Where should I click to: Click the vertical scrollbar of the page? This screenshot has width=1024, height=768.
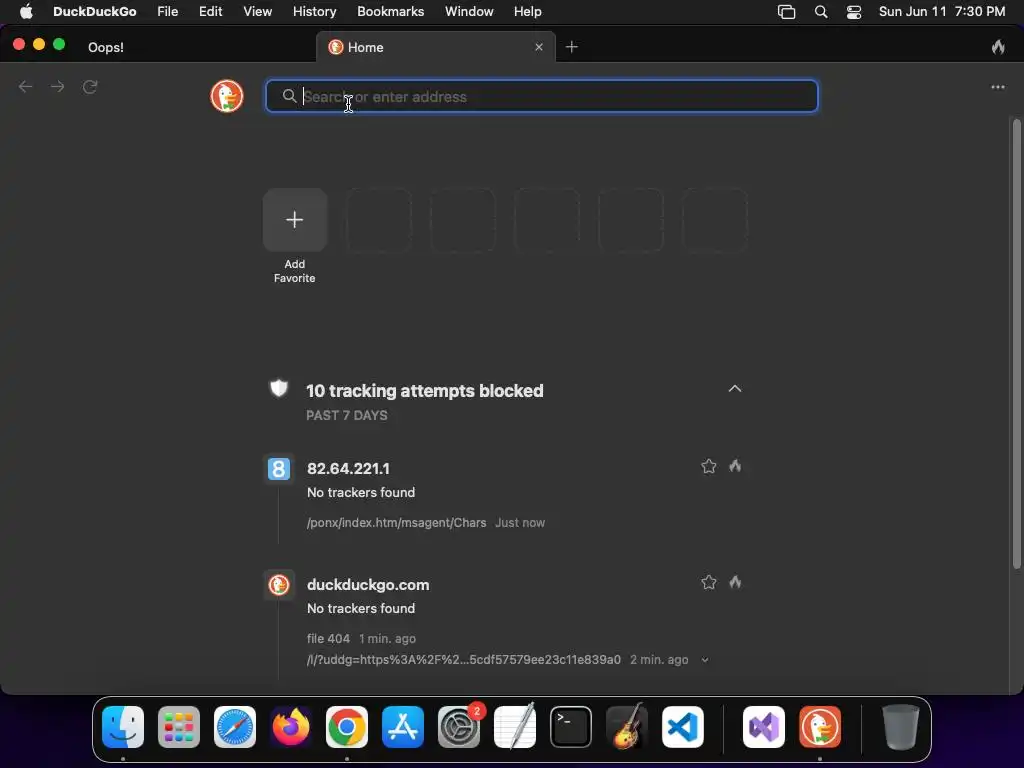(x=1016, y=344)
